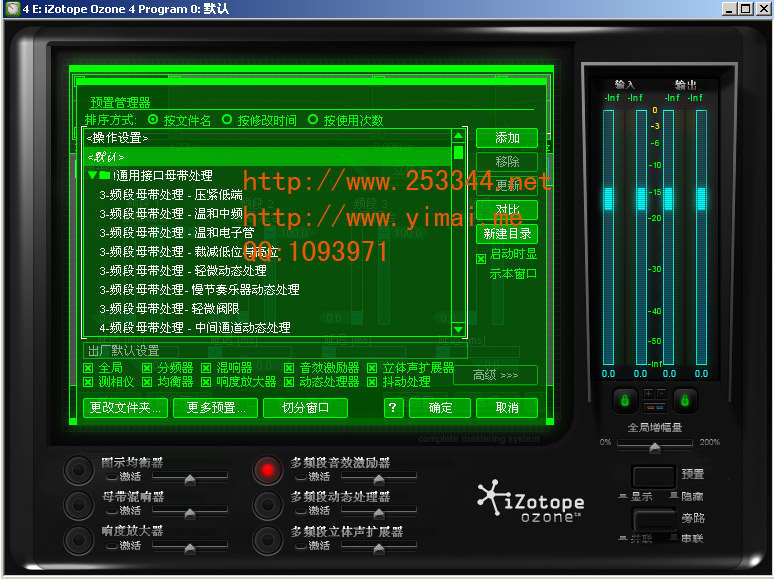Click the orange-blue meter mode icon
The width and height of the screenshot is (774, 579).
pyautogui.click(x=655, y=407)
